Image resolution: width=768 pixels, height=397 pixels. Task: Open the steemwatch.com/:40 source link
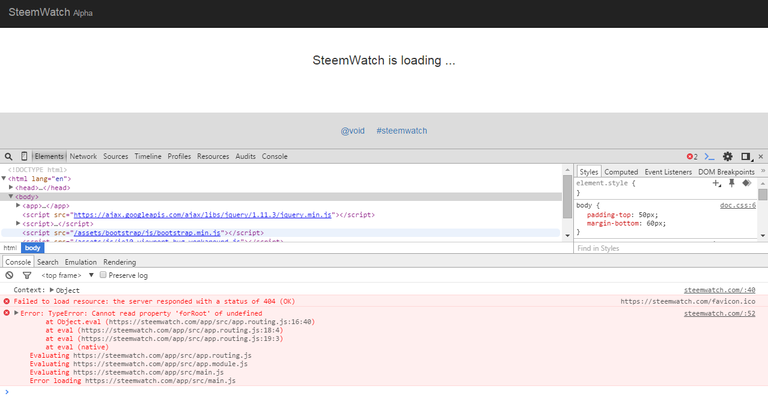[x=720, y=290]
